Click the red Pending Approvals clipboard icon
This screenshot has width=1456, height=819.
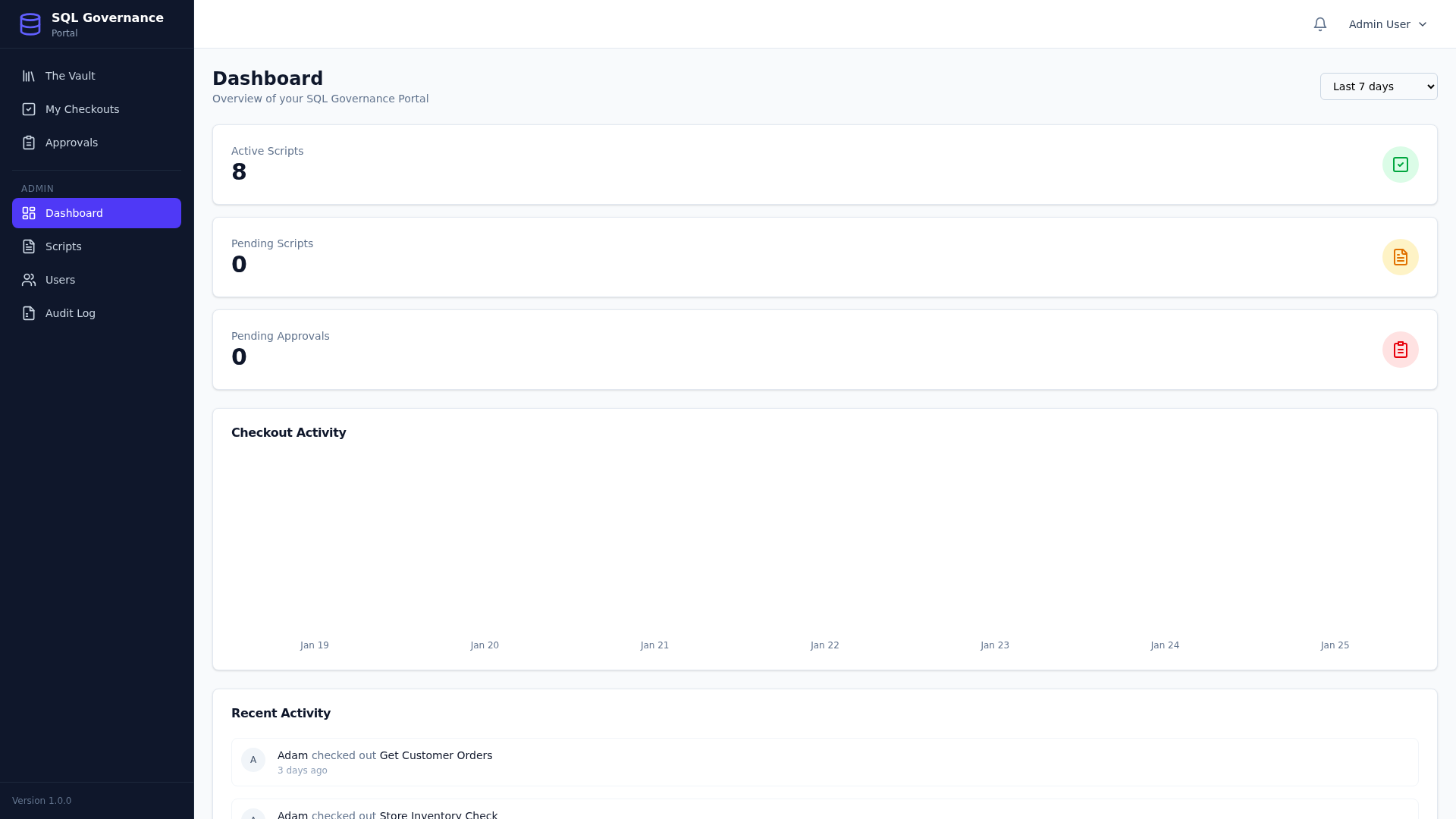coord(1401,349)
